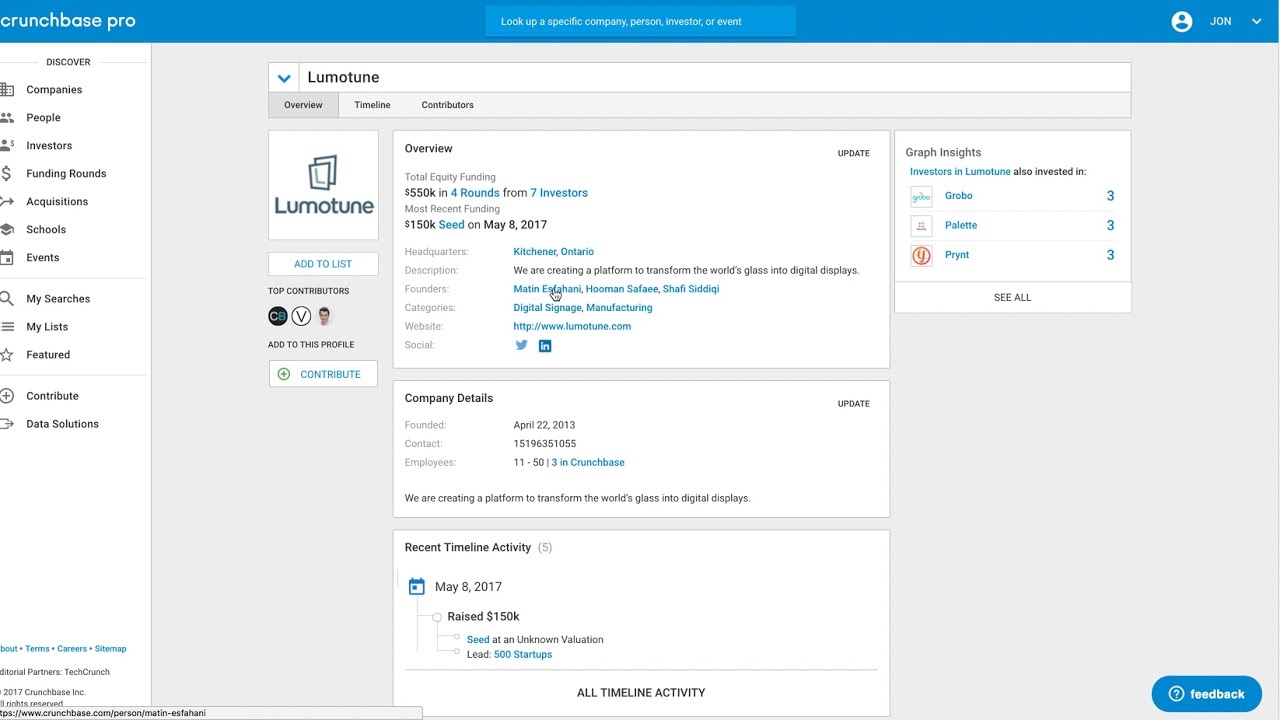Click the company lookup search field

(x=640, y=20)
